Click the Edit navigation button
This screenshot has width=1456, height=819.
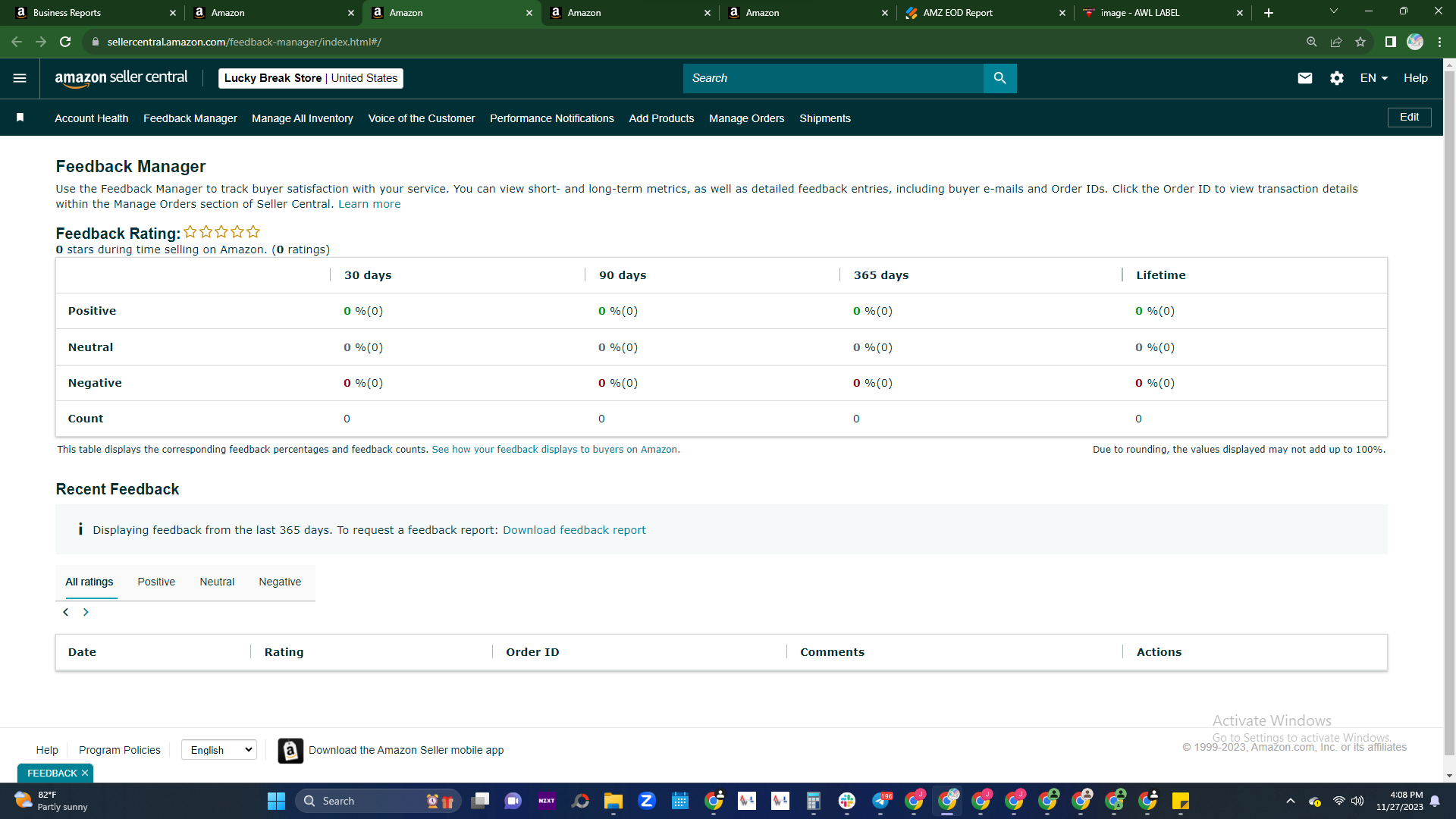tap(1410, 118)
